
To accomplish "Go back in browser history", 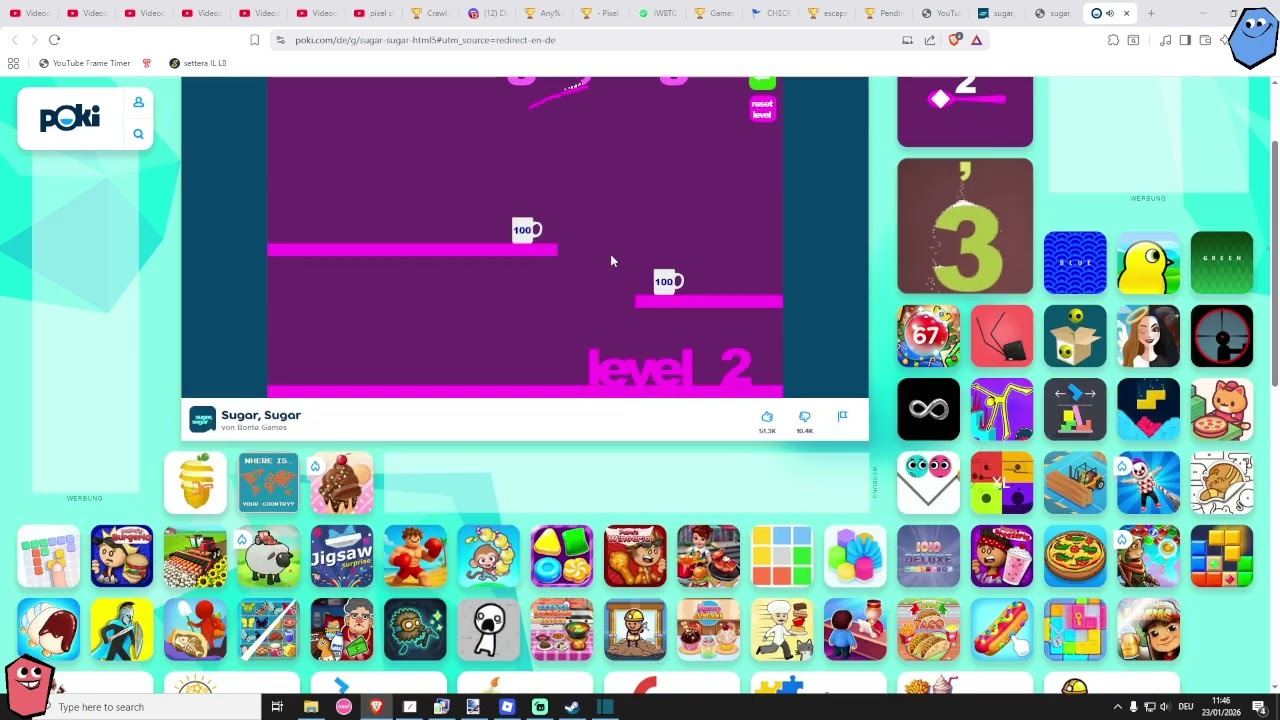I will (14, 40).
